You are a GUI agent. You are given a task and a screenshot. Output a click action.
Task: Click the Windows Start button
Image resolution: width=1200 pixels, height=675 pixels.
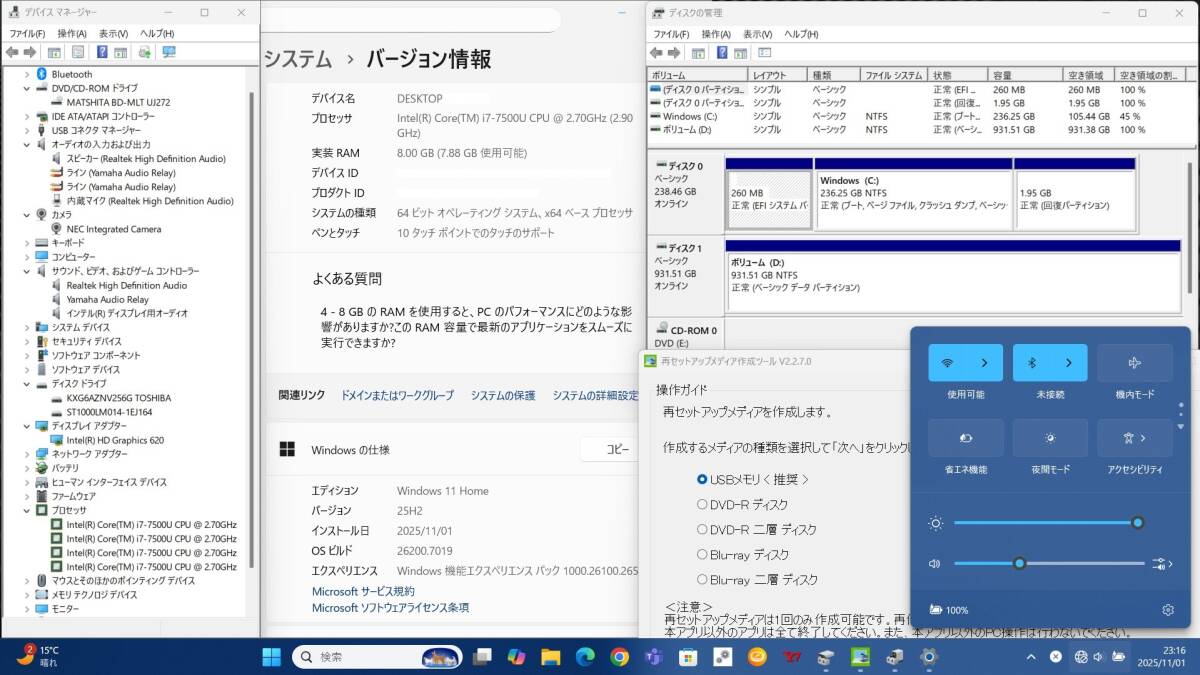271,657
